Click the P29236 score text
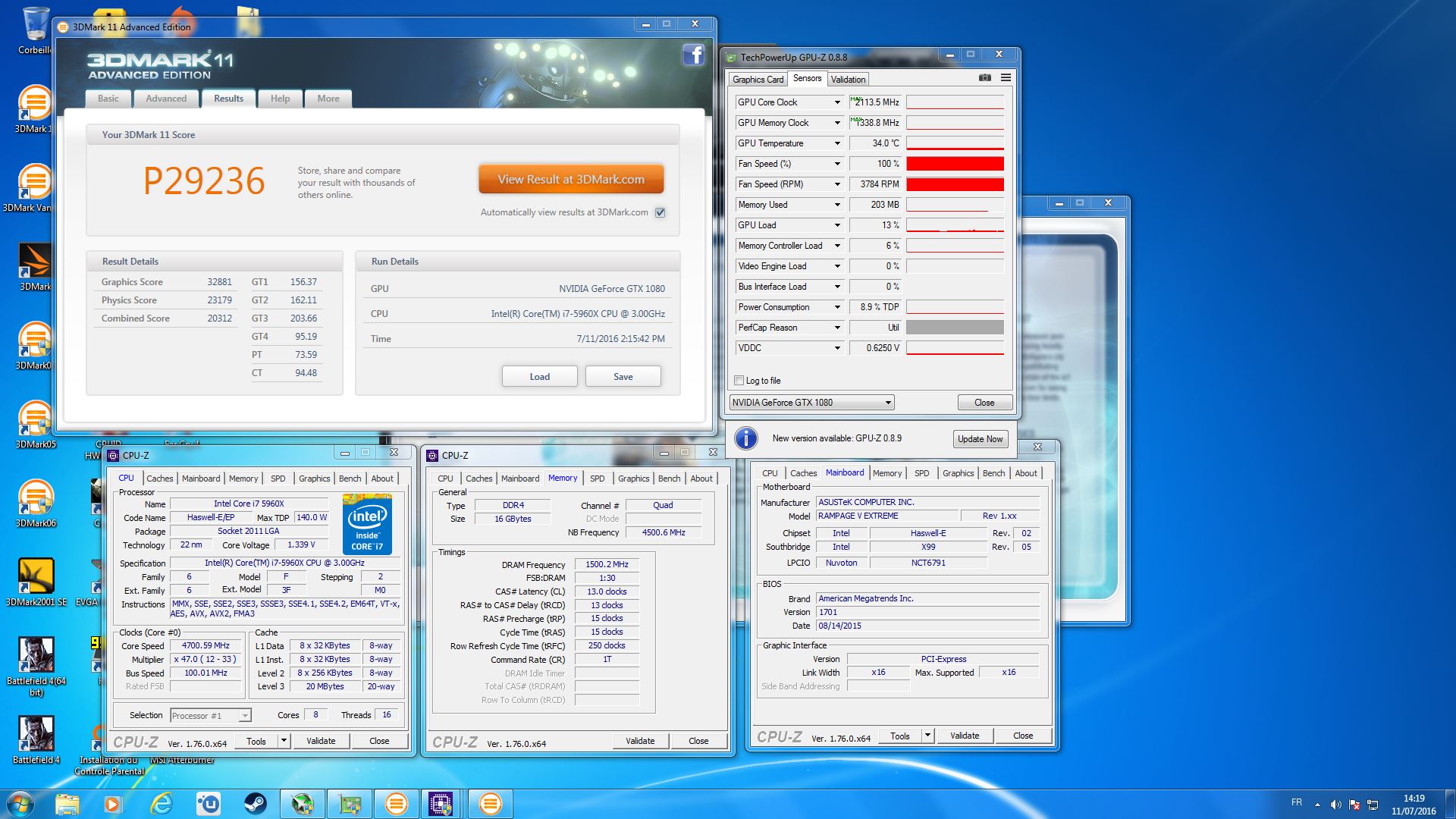The width and height of the screenshot is (1456, 819). [x=204, y=181]
